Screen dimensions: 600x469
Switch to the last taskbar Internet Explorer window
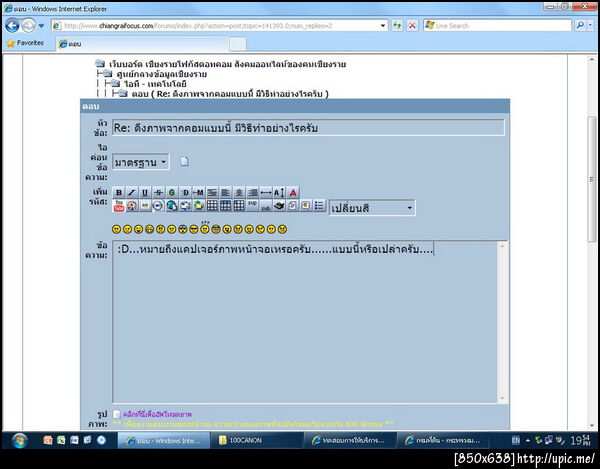coord(443,440)
